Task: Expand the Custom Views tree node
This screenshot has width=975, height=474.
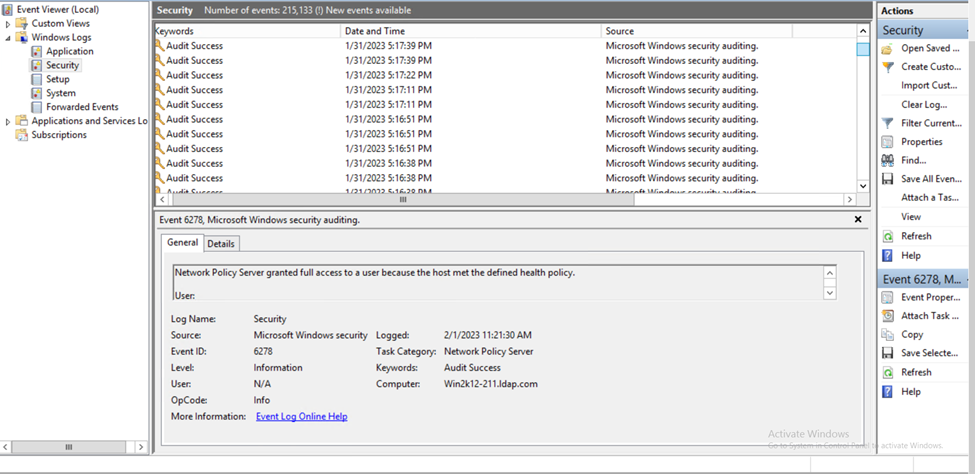Action: click(x=9, y=23)
